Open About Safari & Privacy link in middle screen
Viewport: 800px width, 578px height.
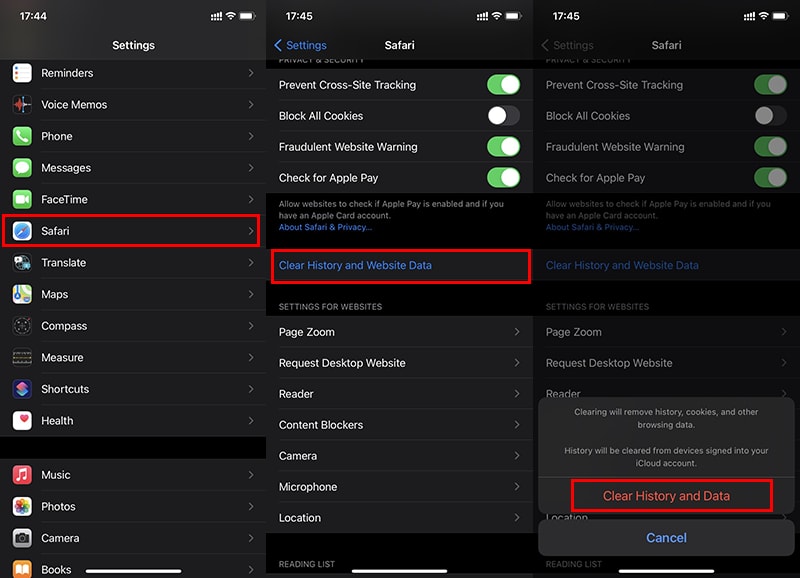pos(325,227)
